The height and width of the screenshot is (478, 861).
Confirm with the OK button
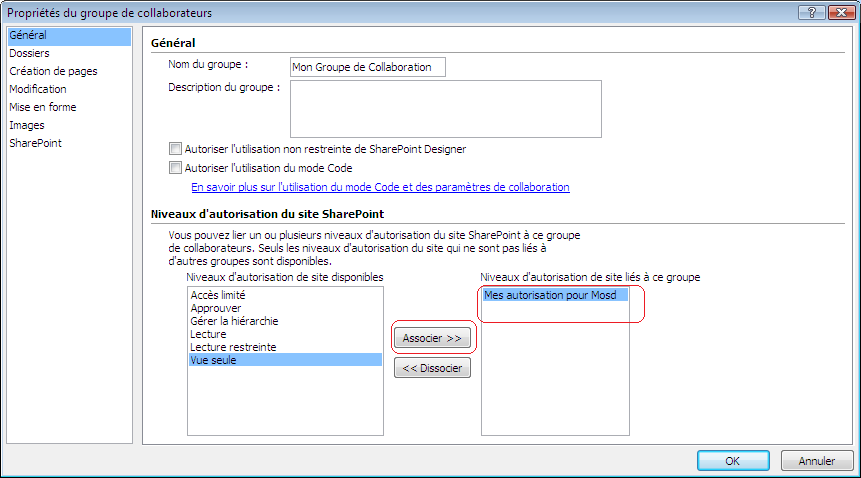pos(732,461)
